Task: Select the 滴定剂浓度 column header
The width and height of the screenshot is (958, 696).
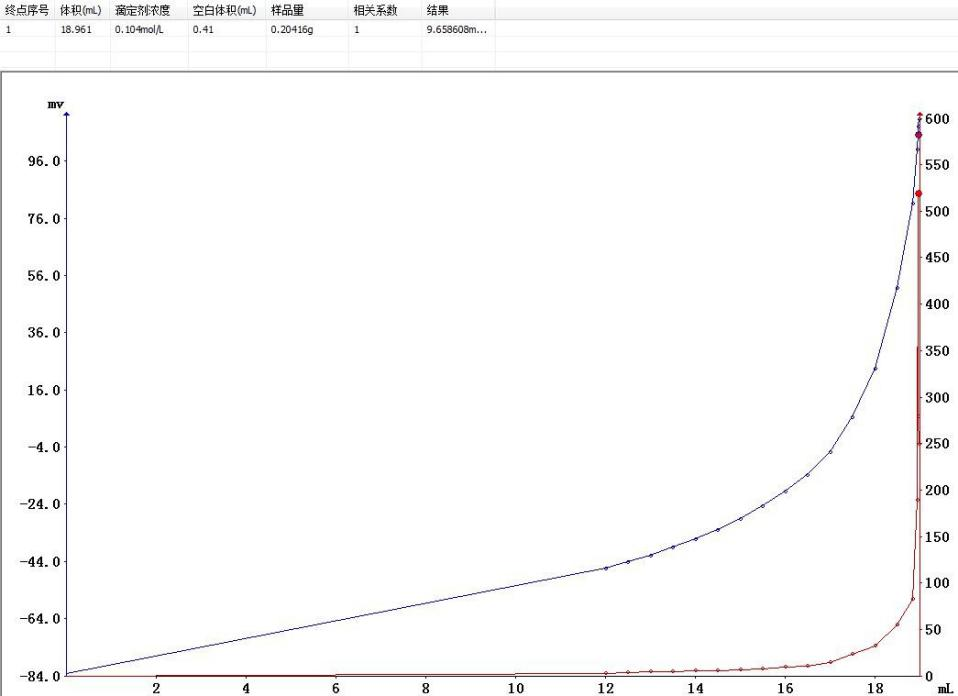Action: [142, 9]
